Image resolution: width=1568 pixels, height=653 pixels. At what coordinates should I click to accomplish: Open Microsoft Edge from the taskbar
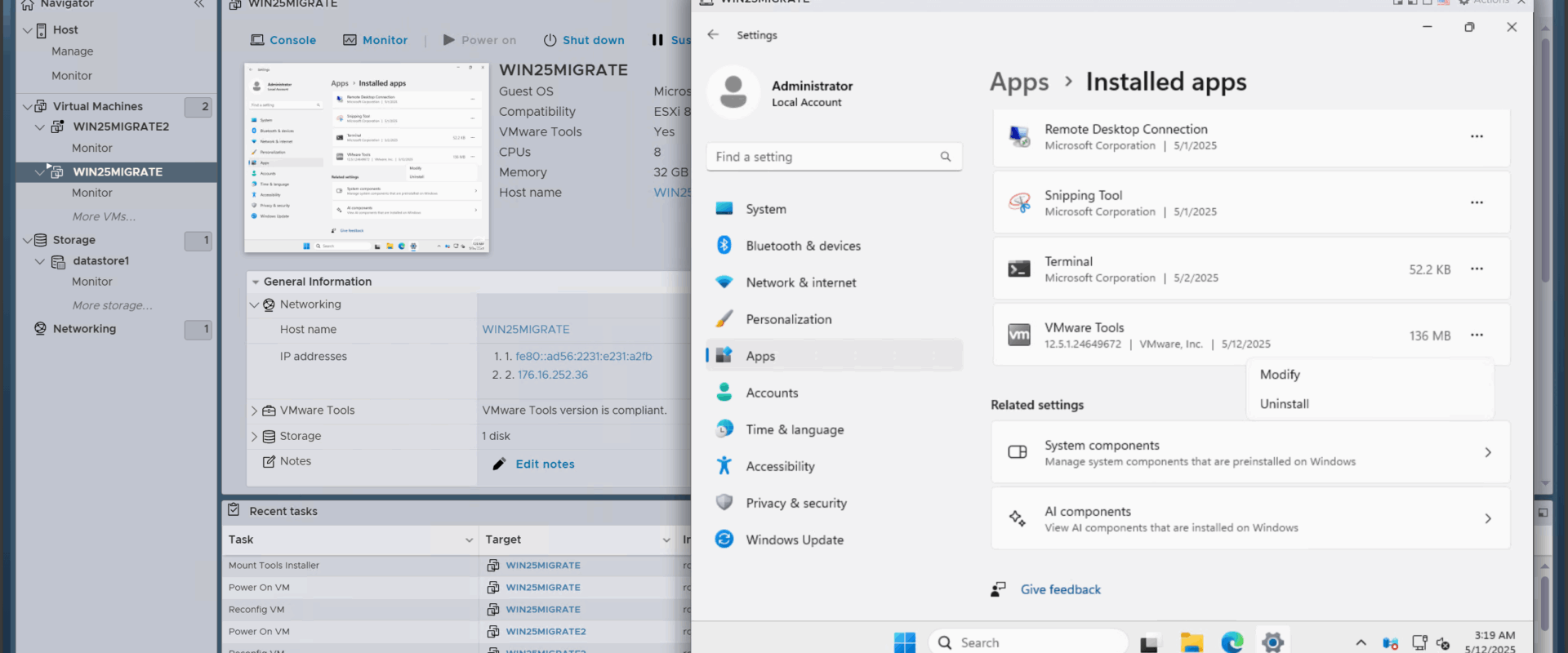pos(1232,643)
